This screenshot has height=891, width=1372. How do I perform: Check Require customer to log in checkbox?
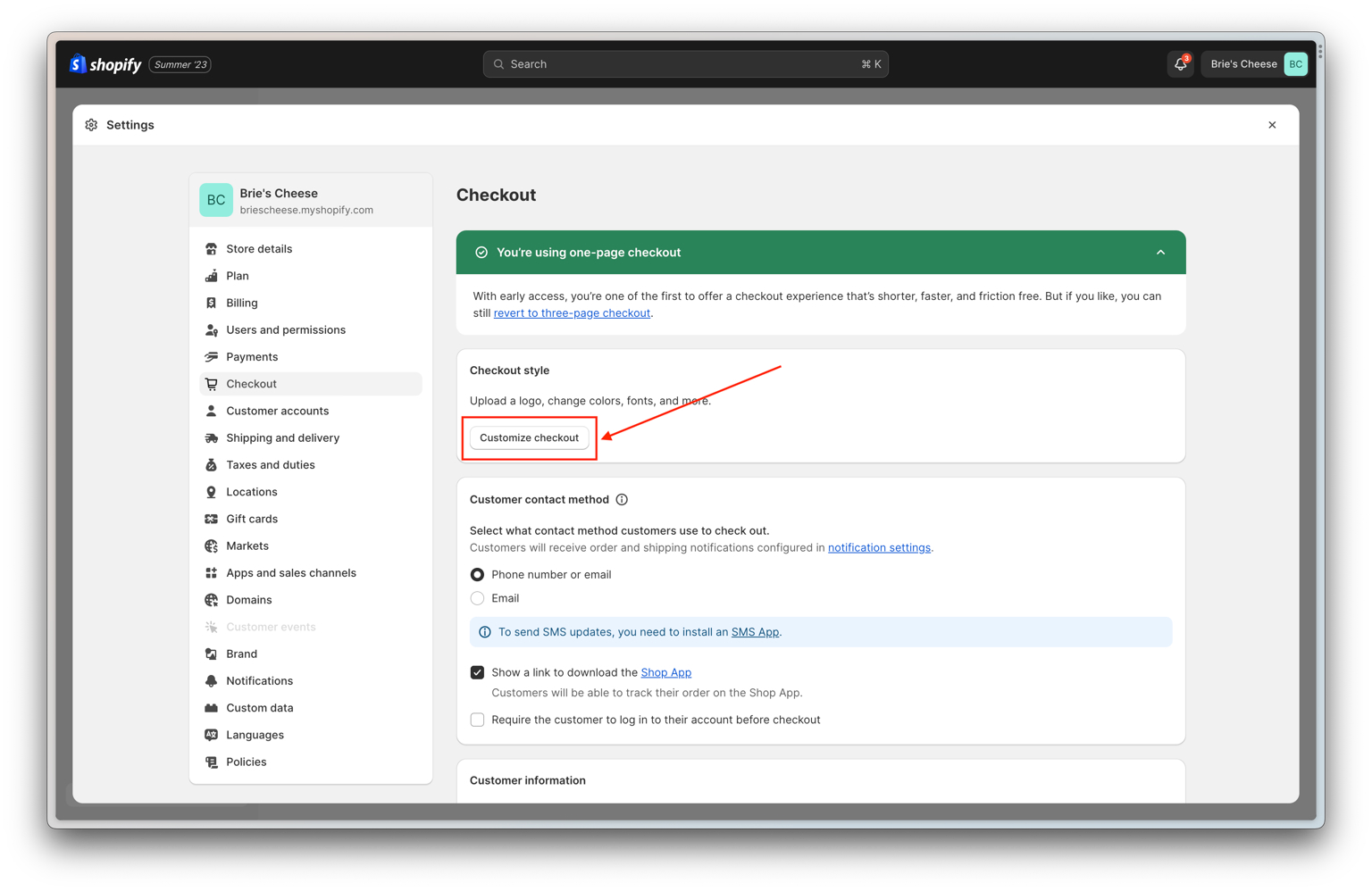478,720
